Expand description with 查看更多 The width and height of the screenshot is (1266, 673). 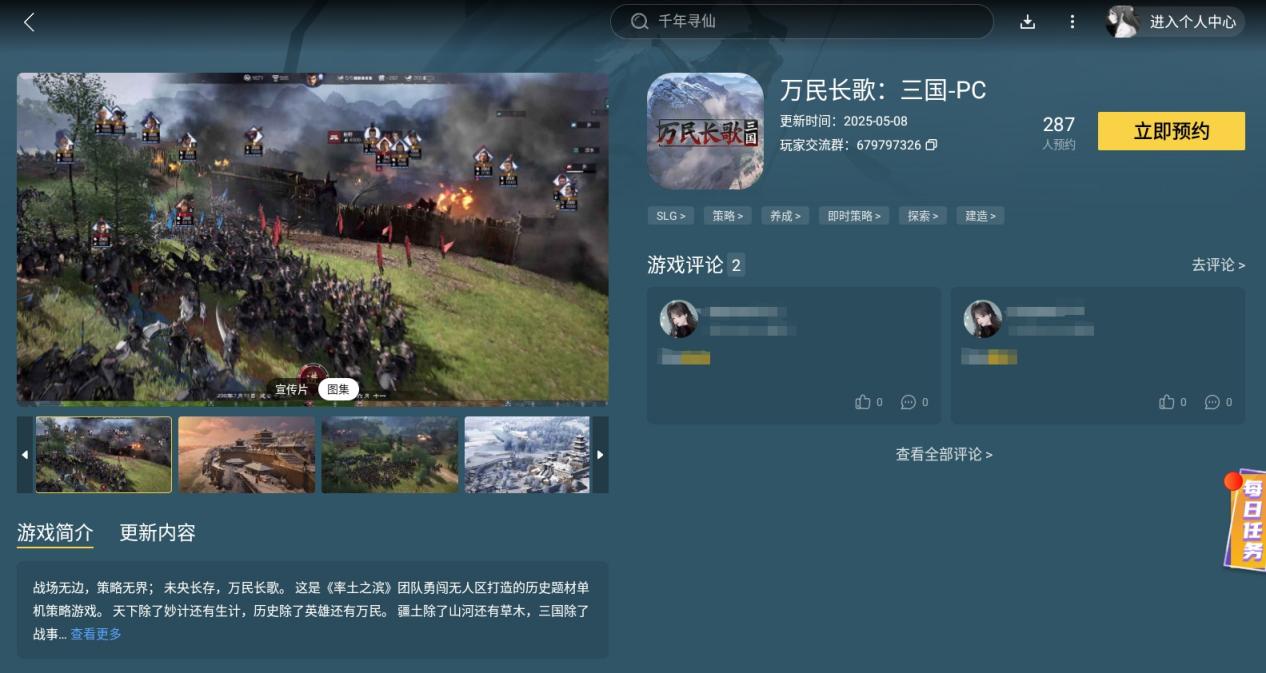[96, 634]
